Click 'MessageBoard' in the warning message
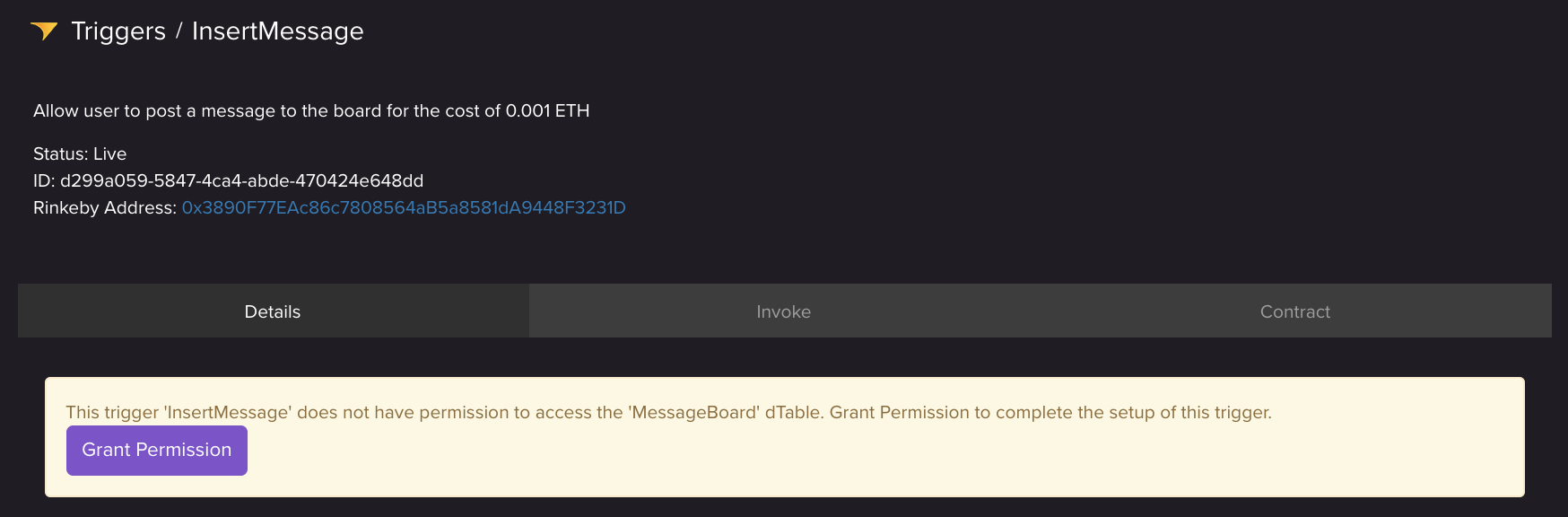 (x=693, y=412)
